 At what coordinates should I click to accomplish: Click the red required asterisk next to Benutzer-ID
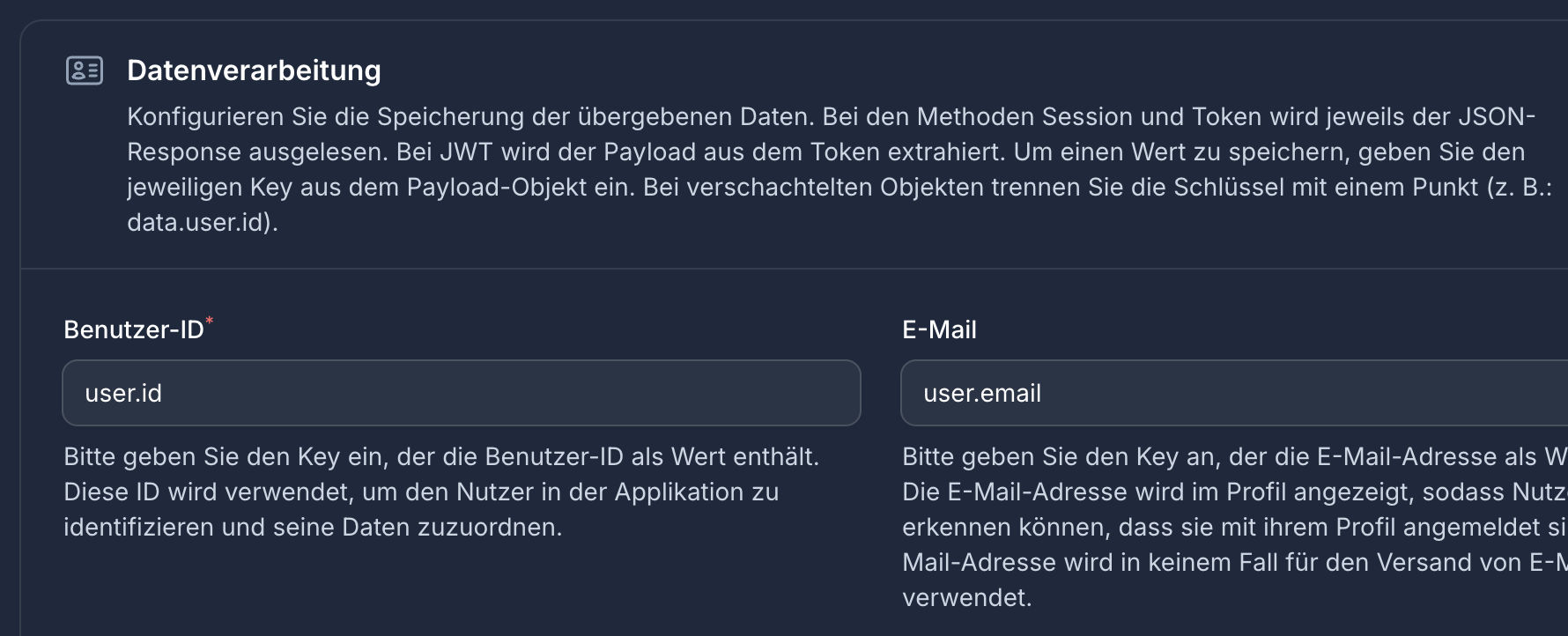[x=211, y=321]
